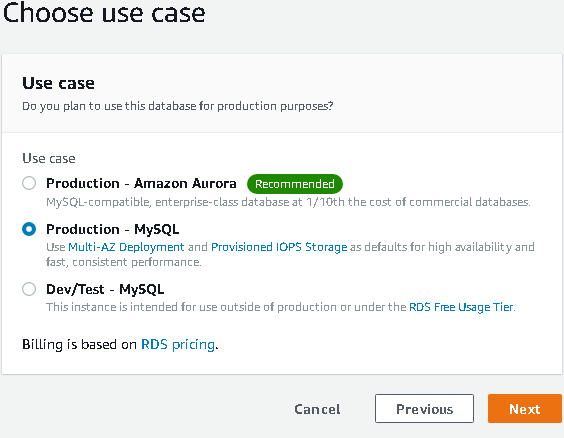Select the Production - Amazon Aurora radio button
Screen dimensions: 564x438
coord(29,183)
